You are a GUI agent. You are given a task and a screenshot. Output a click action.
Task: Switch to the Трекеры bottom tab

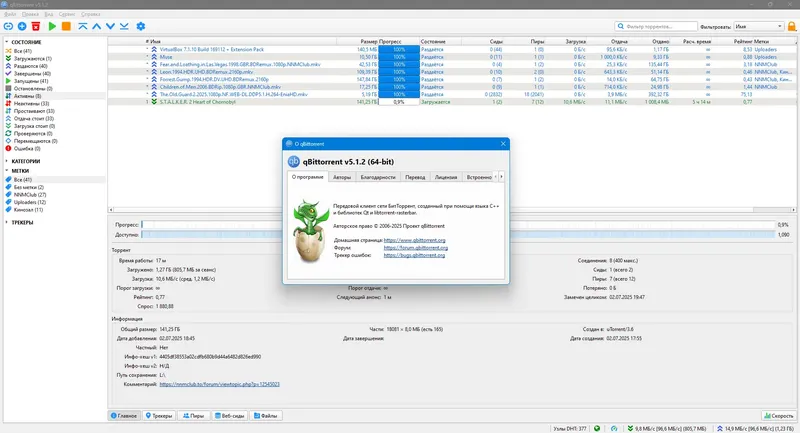(159, 416)
